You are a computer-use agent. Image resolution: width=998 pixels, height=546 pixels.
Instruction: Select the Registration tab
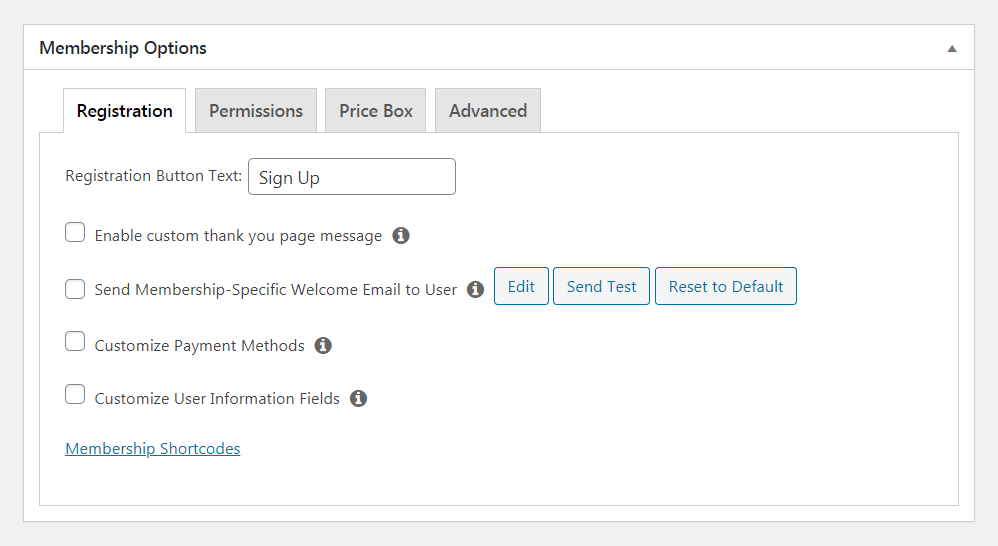(x=125, y=111)
